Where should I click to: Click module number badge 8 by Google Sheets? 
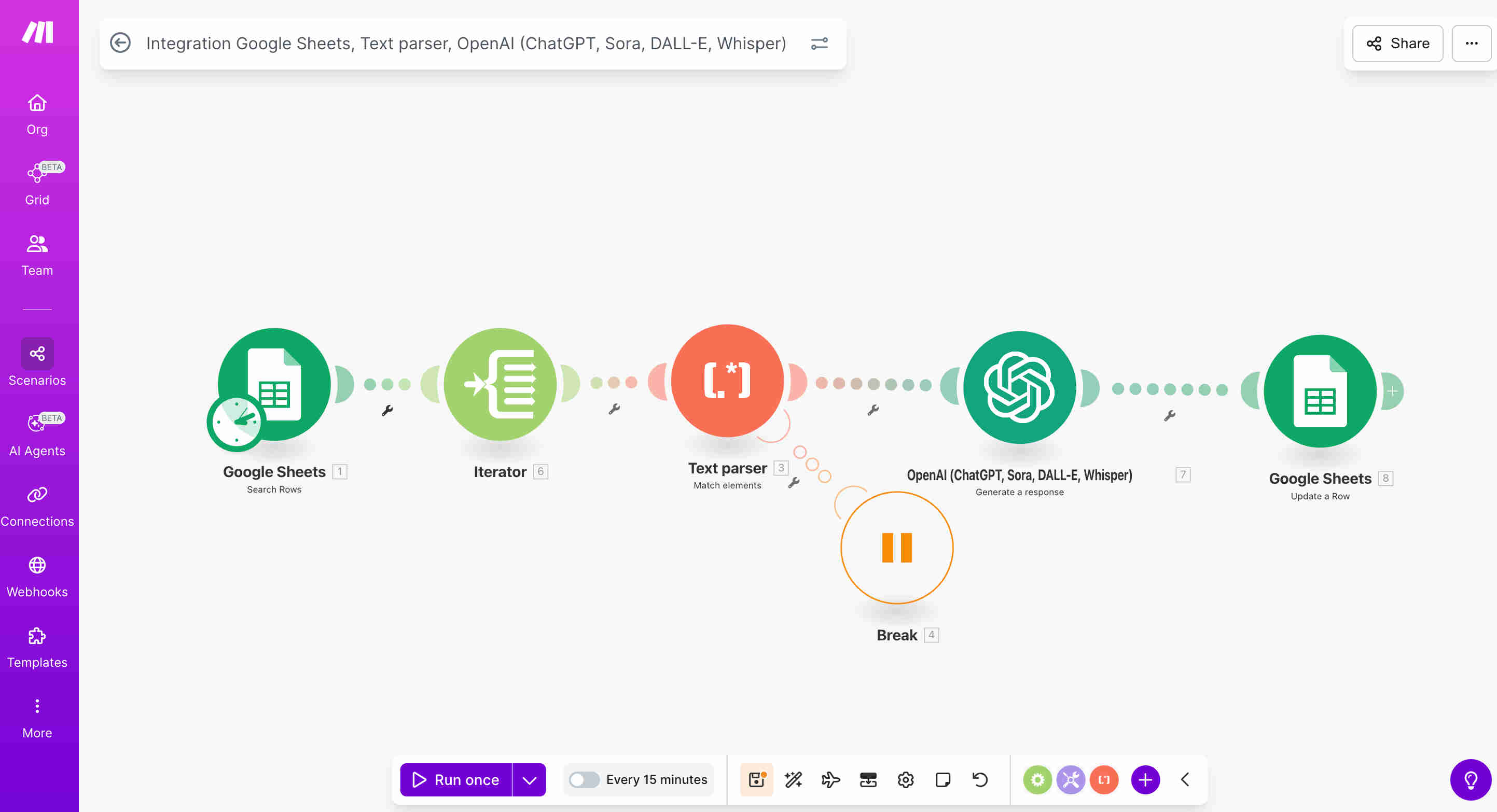tap(1385, 478)
